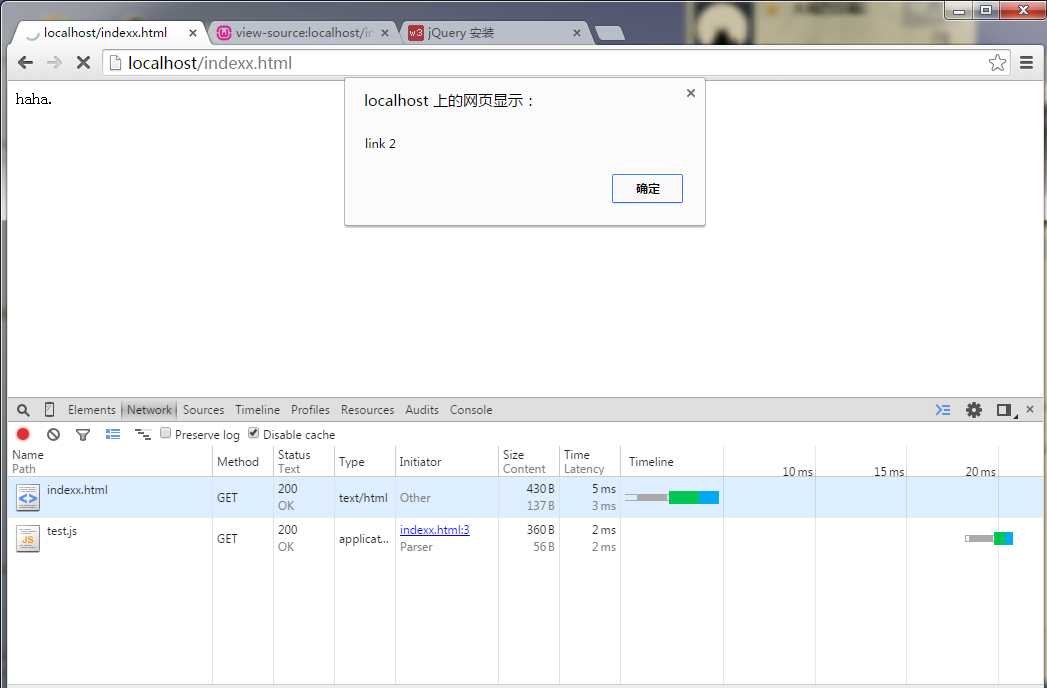Show the console drawer icon
The height and width of the screenshot is (688, 1047).
(x=943, y=409)
